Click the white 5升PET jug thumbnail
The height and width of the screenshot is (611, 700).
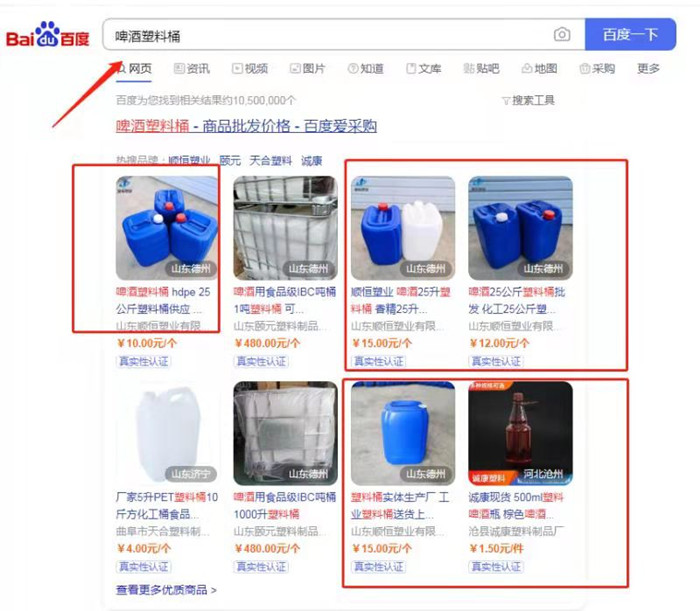coord(167,433)
